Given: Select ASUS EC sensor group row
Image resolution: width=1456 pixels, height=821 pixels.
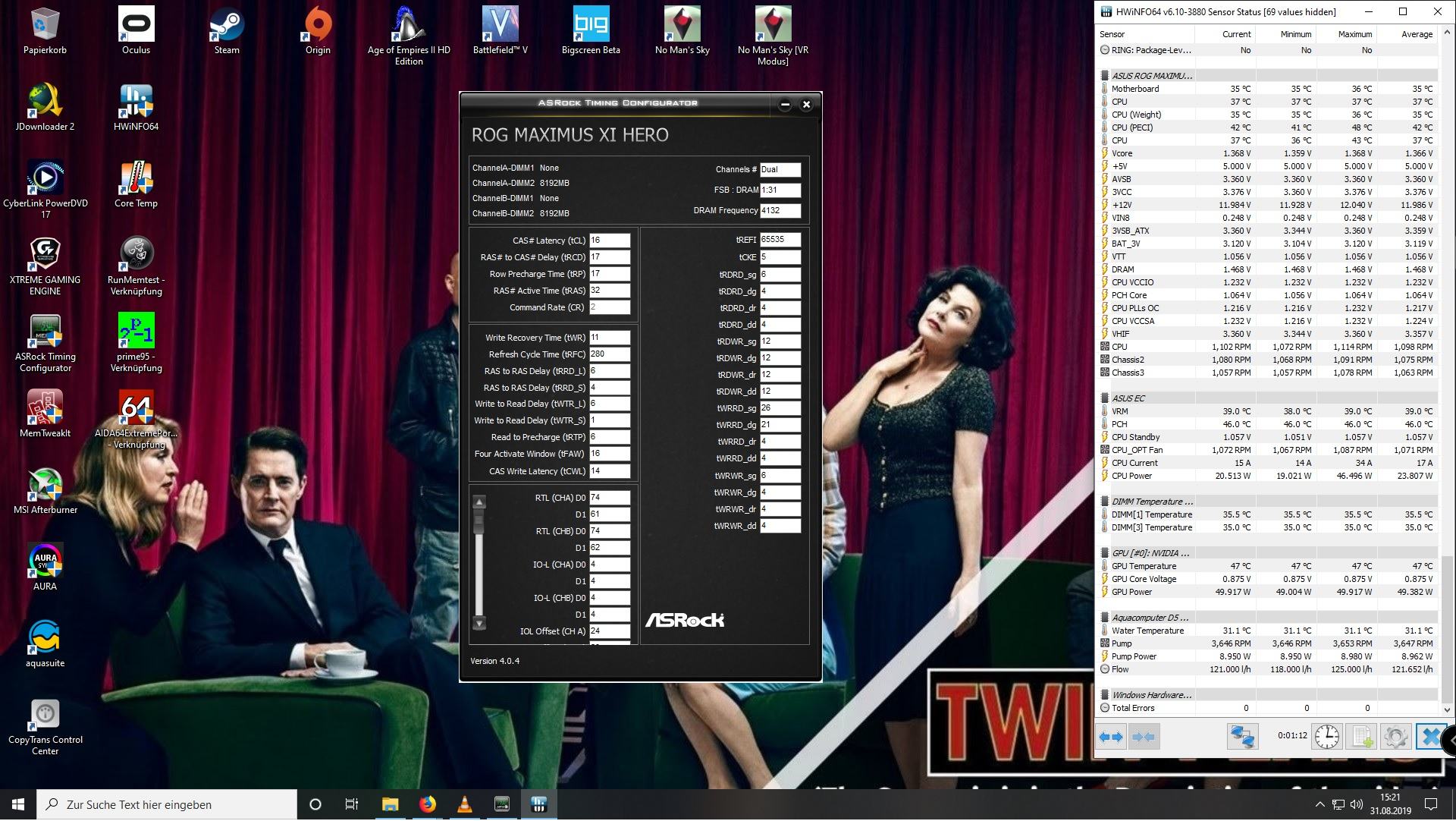Looking at the screenshot, I should pos(1267,398).
